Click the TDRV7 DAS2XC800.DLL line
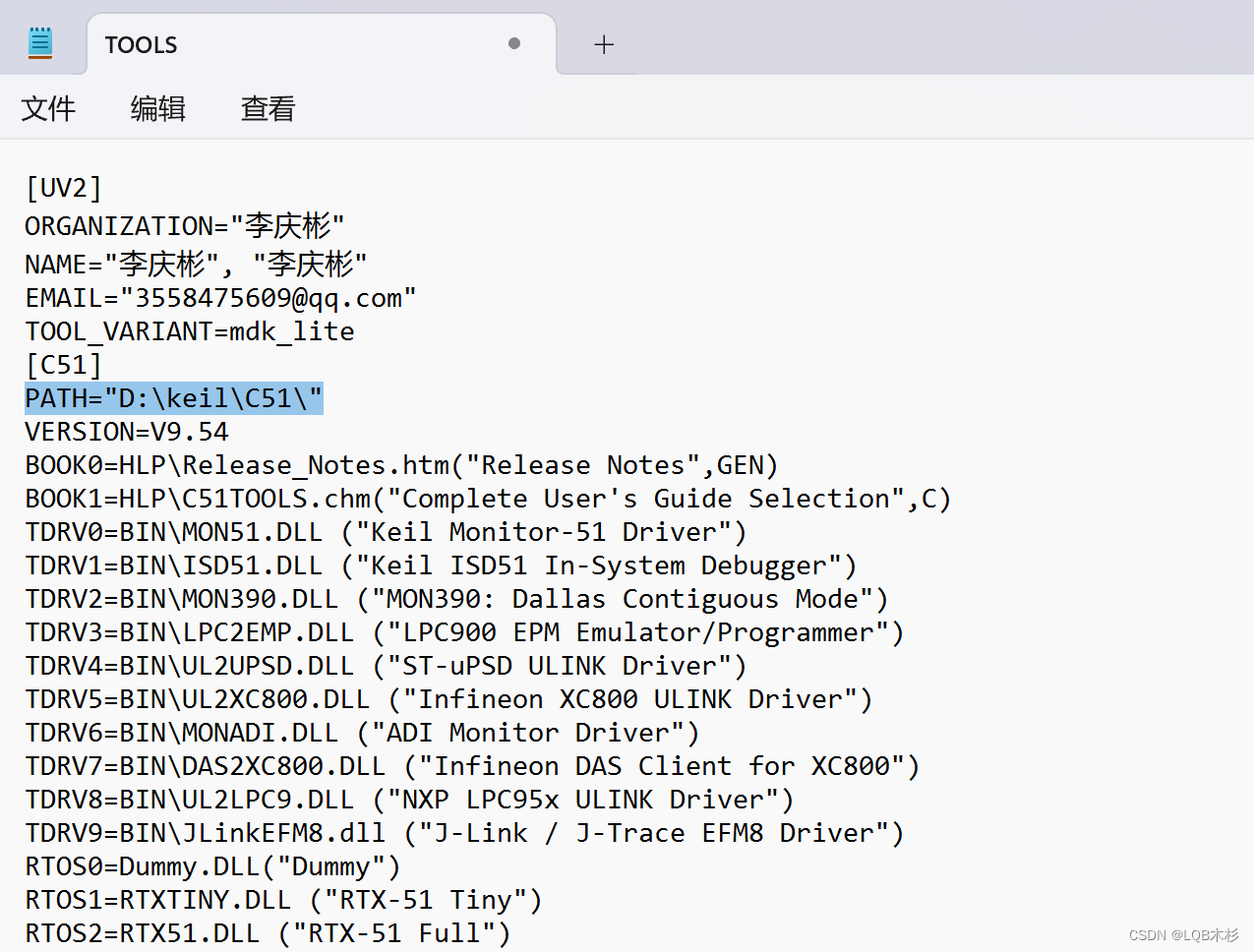This screenshot has height=952, width=1254. [x=473, y=766]
